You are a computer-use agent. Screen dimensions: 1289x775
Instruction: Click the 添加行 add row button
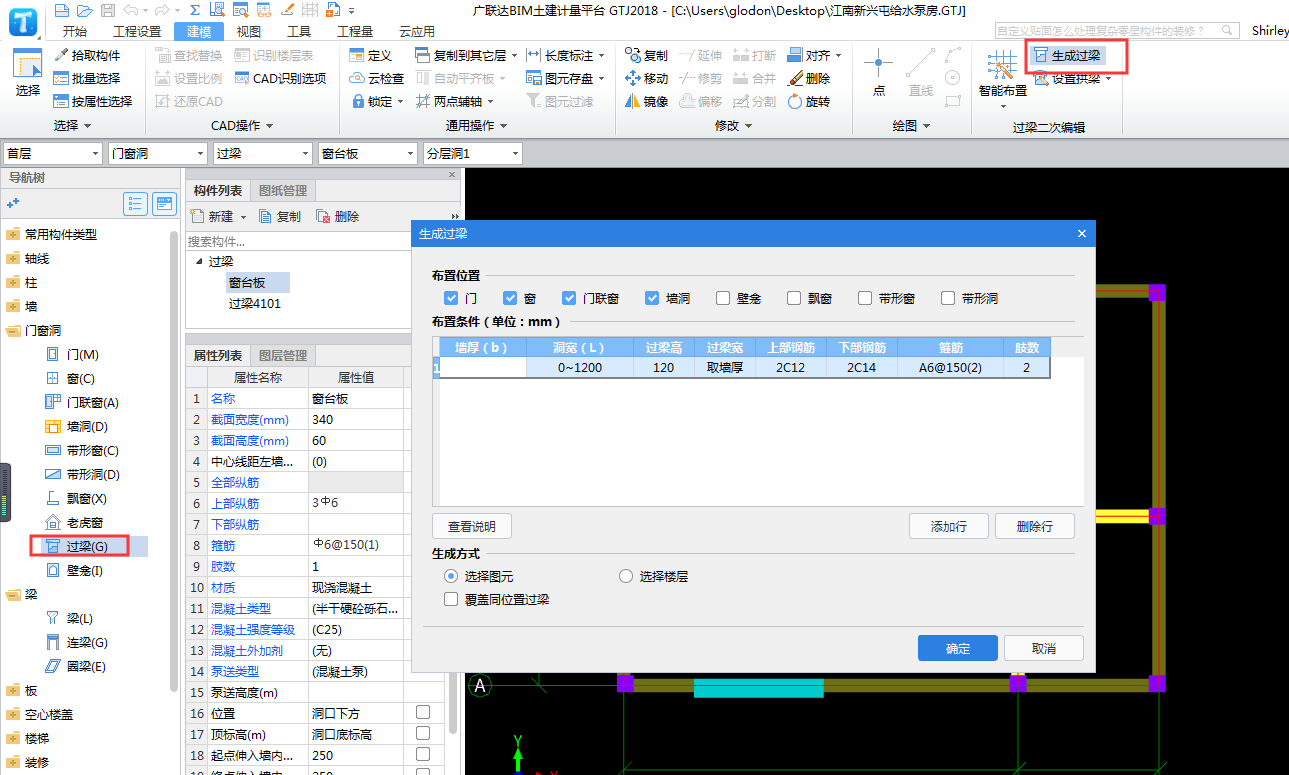pyautogui.click(x=949, y=526)
